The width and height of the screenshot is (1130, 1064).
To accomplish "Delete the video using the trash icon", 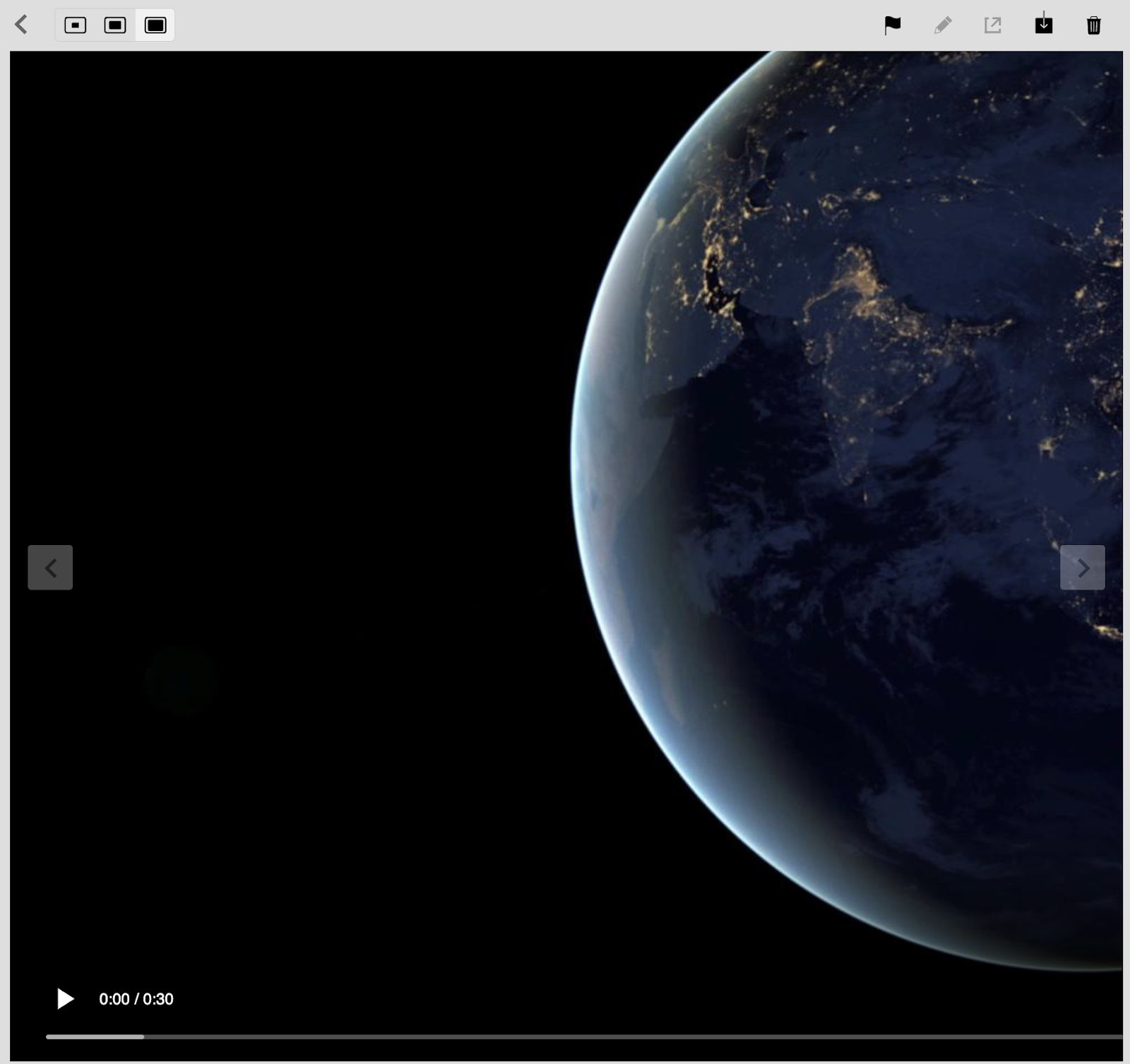I will [x=1094, y=25].
